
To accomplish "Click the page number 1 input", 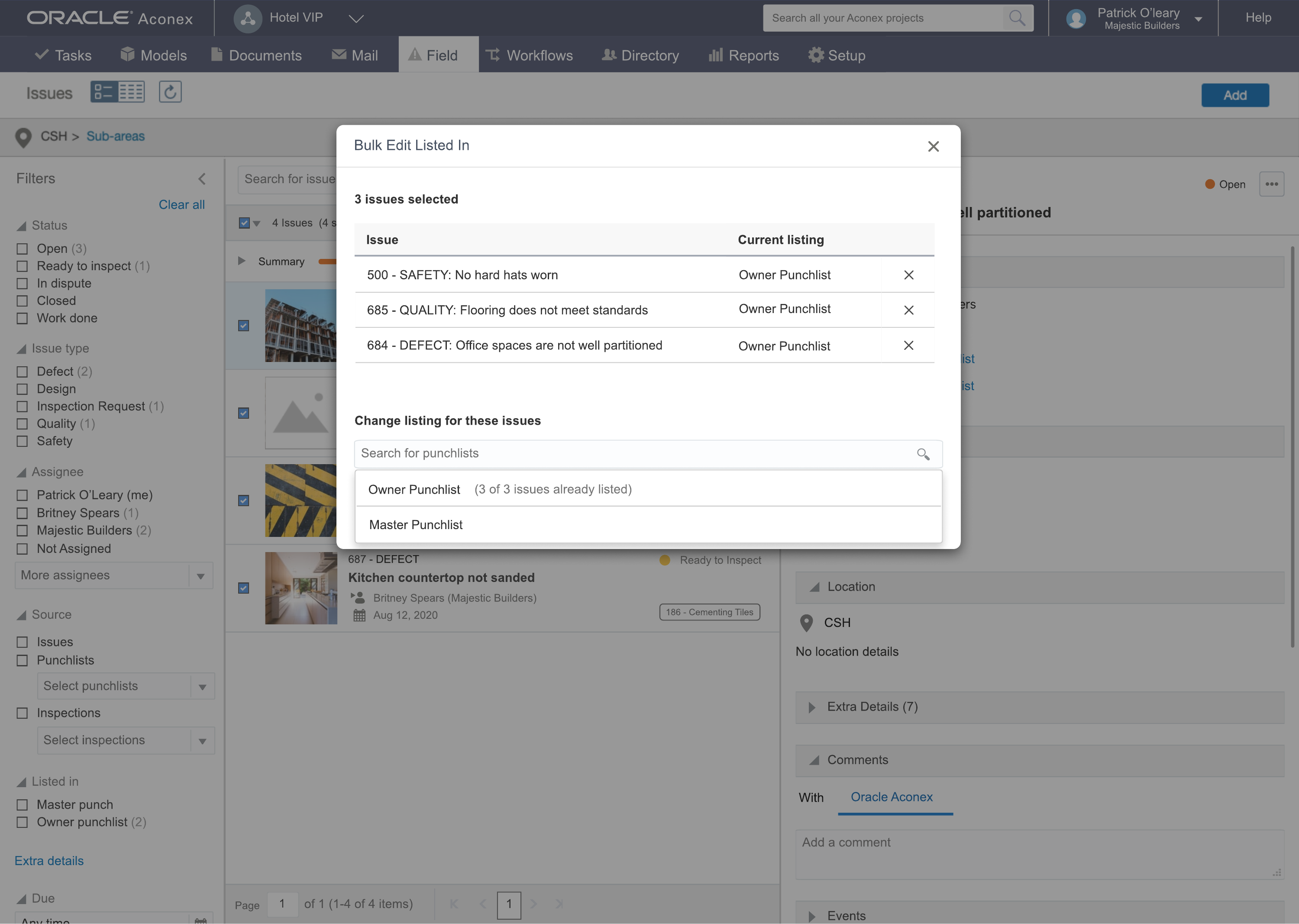I will click(282, 904).
